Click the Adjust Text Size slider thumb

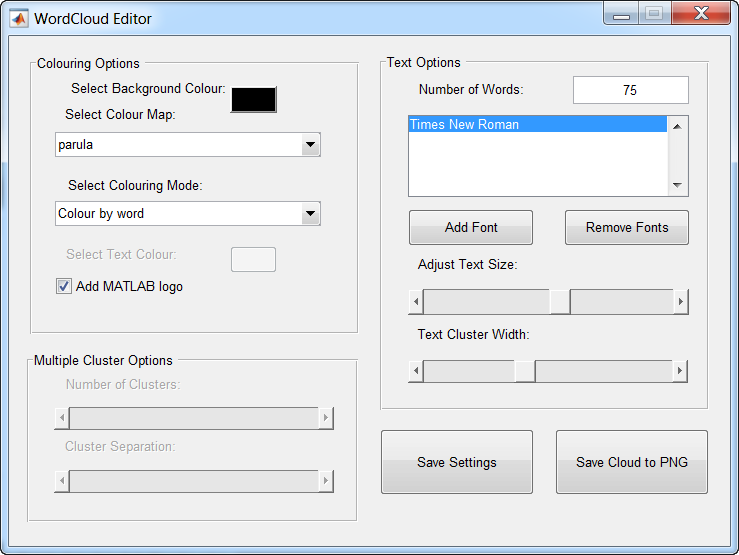pos(559,302)
